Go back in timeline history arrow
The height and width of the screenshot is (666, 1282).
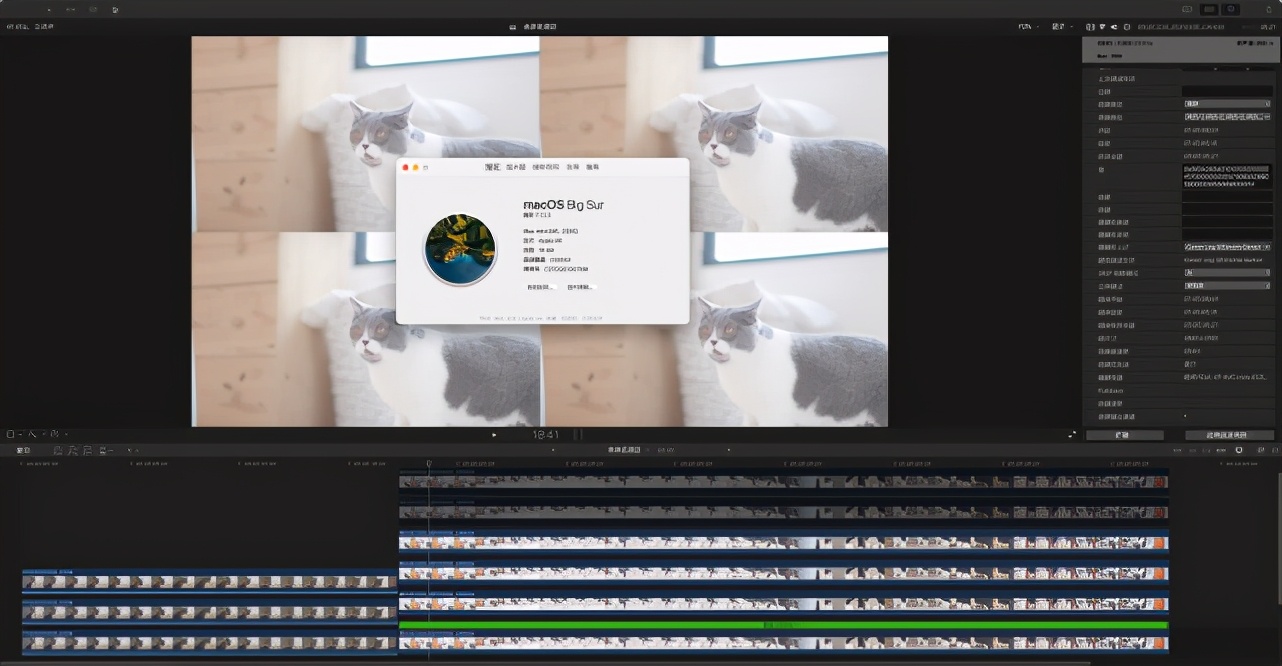(553, 450)
